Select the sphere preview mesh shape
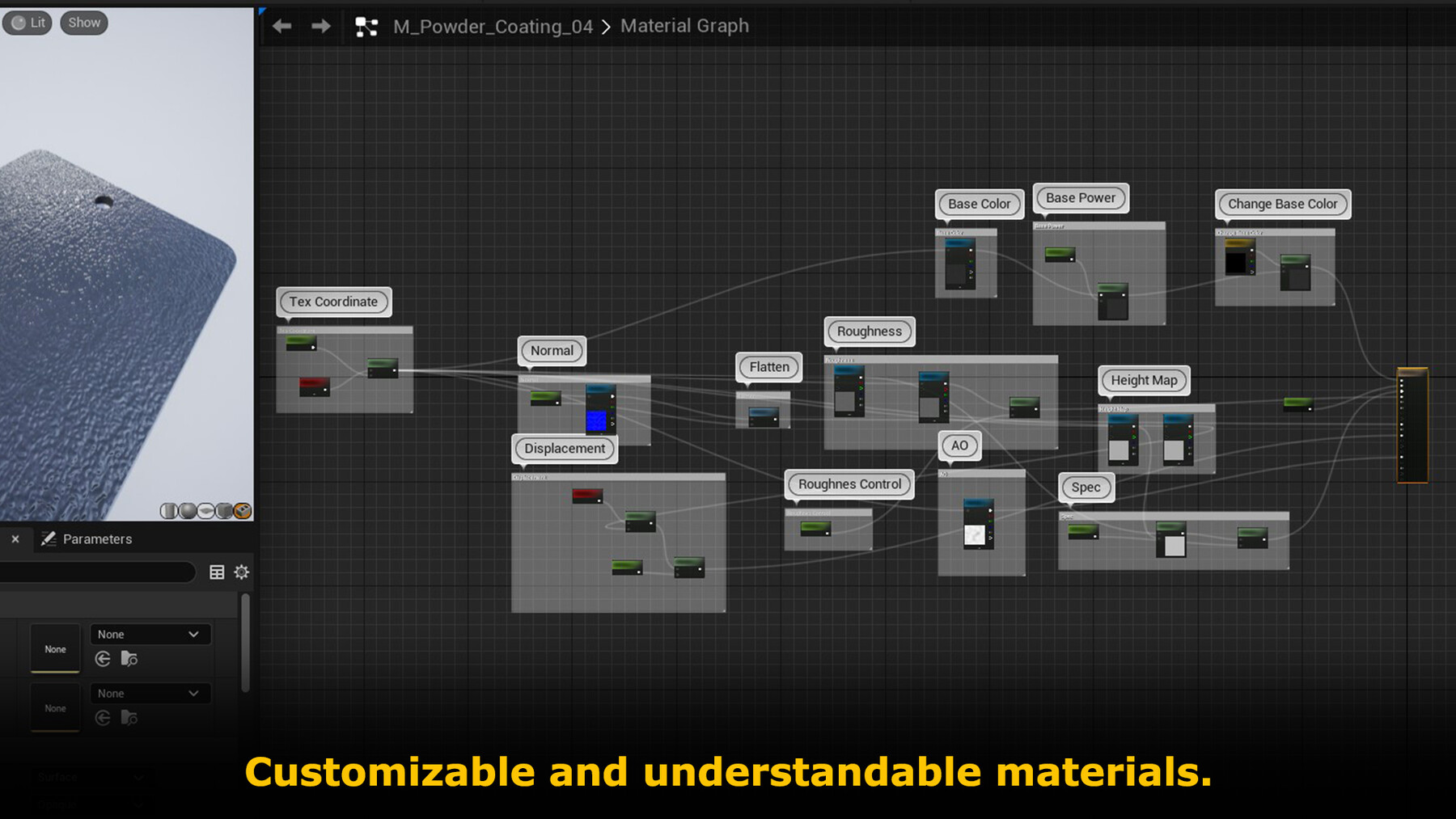The image size is (1456, 819). click(187, 511)
